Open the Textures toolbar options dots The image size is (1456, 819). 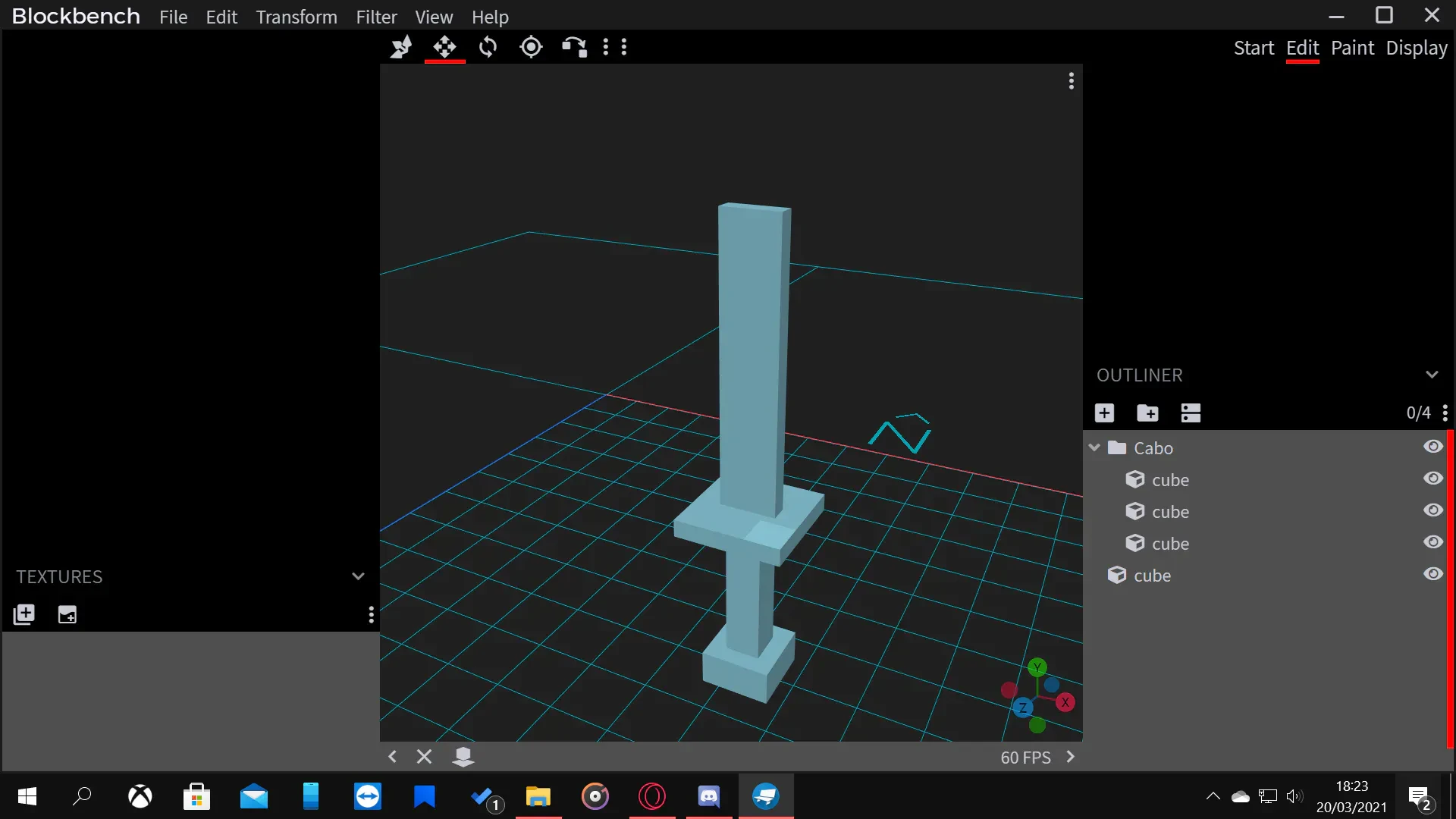(x=371, y=614)
